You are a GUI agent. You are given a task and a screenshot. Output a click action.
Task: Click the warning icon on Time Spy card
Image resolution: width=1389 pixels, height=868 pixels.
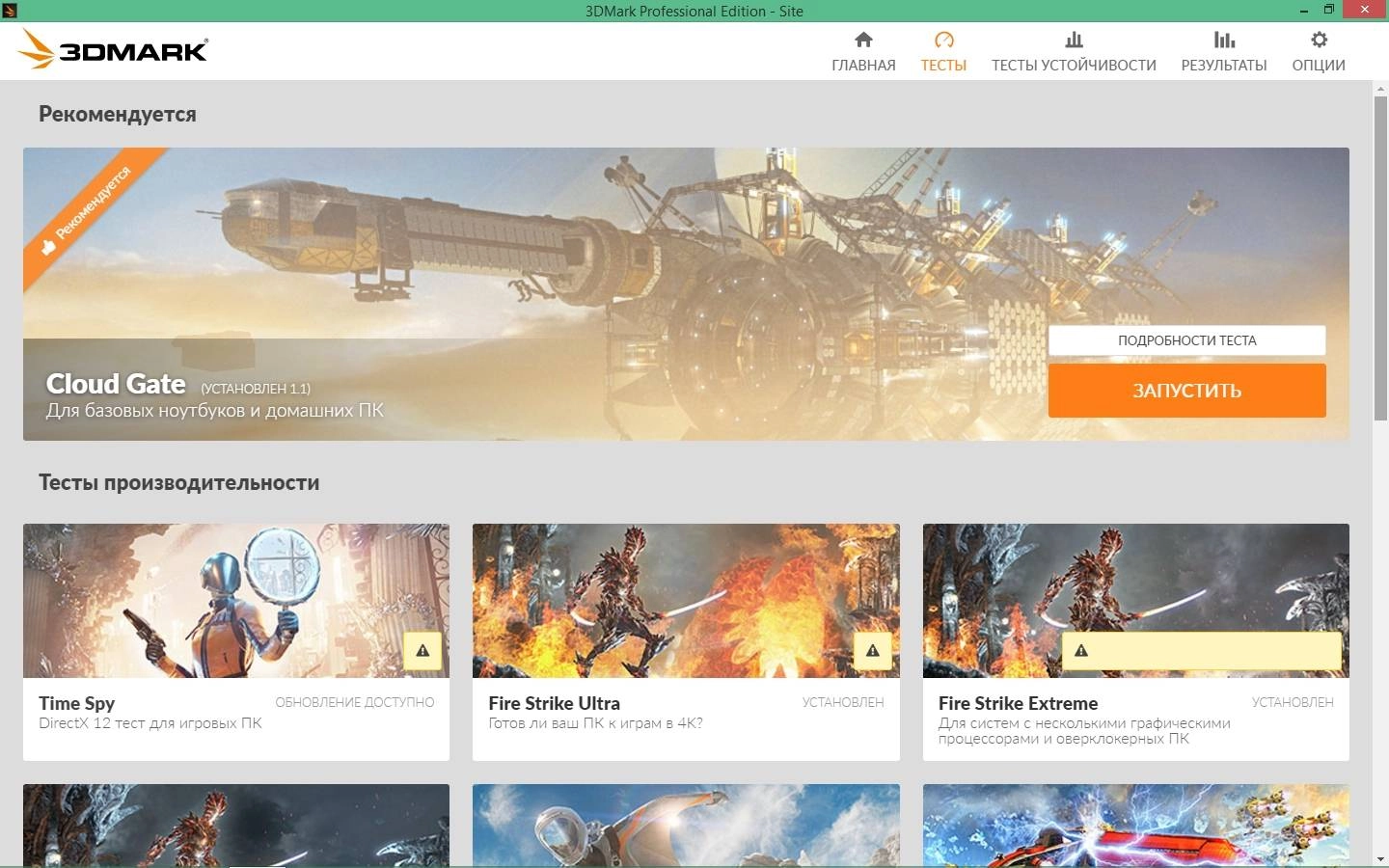[x=422, y=651]
